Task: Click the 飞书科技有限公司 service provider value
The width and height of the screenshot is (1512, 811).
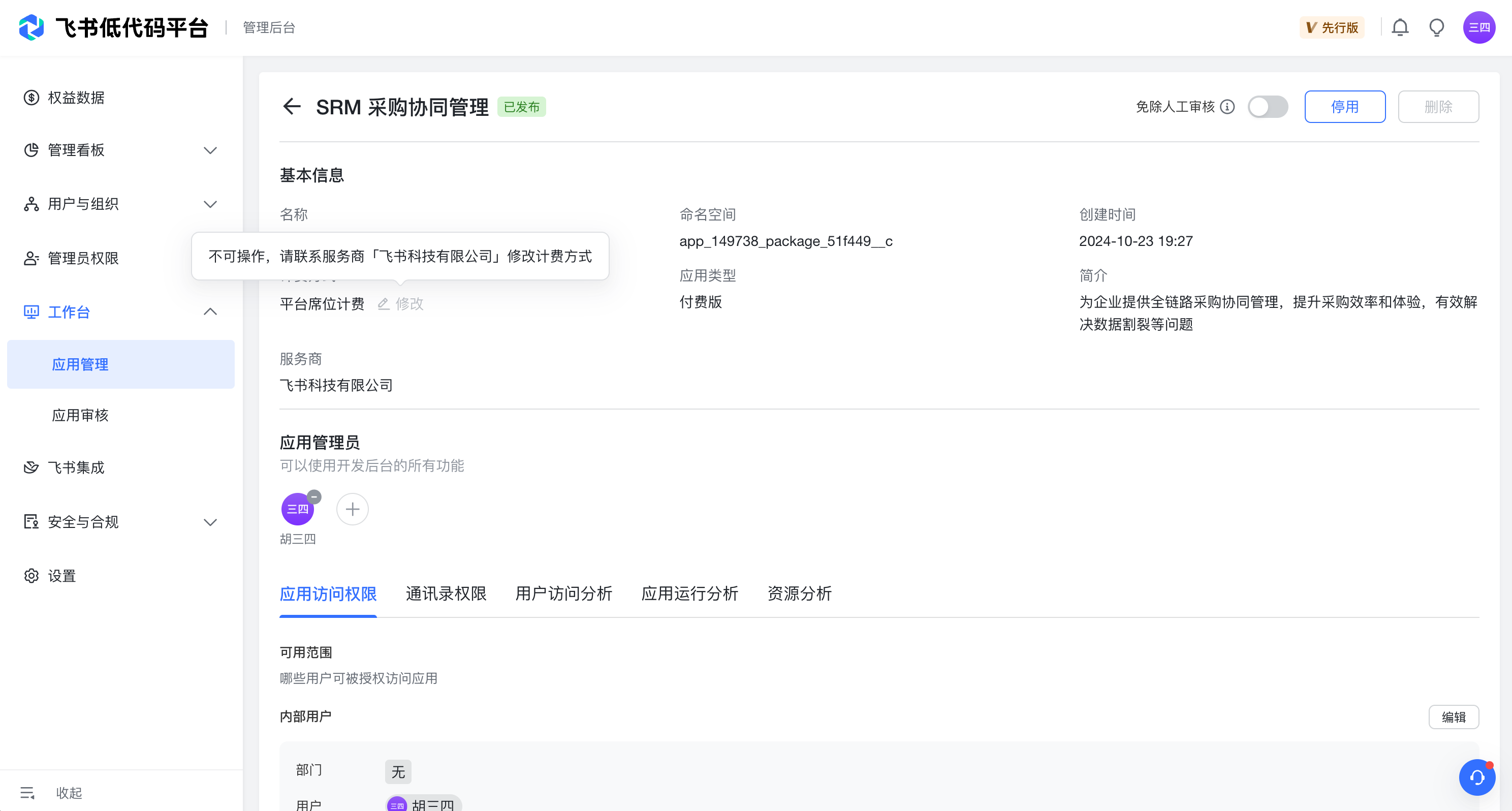Action: 336,385
